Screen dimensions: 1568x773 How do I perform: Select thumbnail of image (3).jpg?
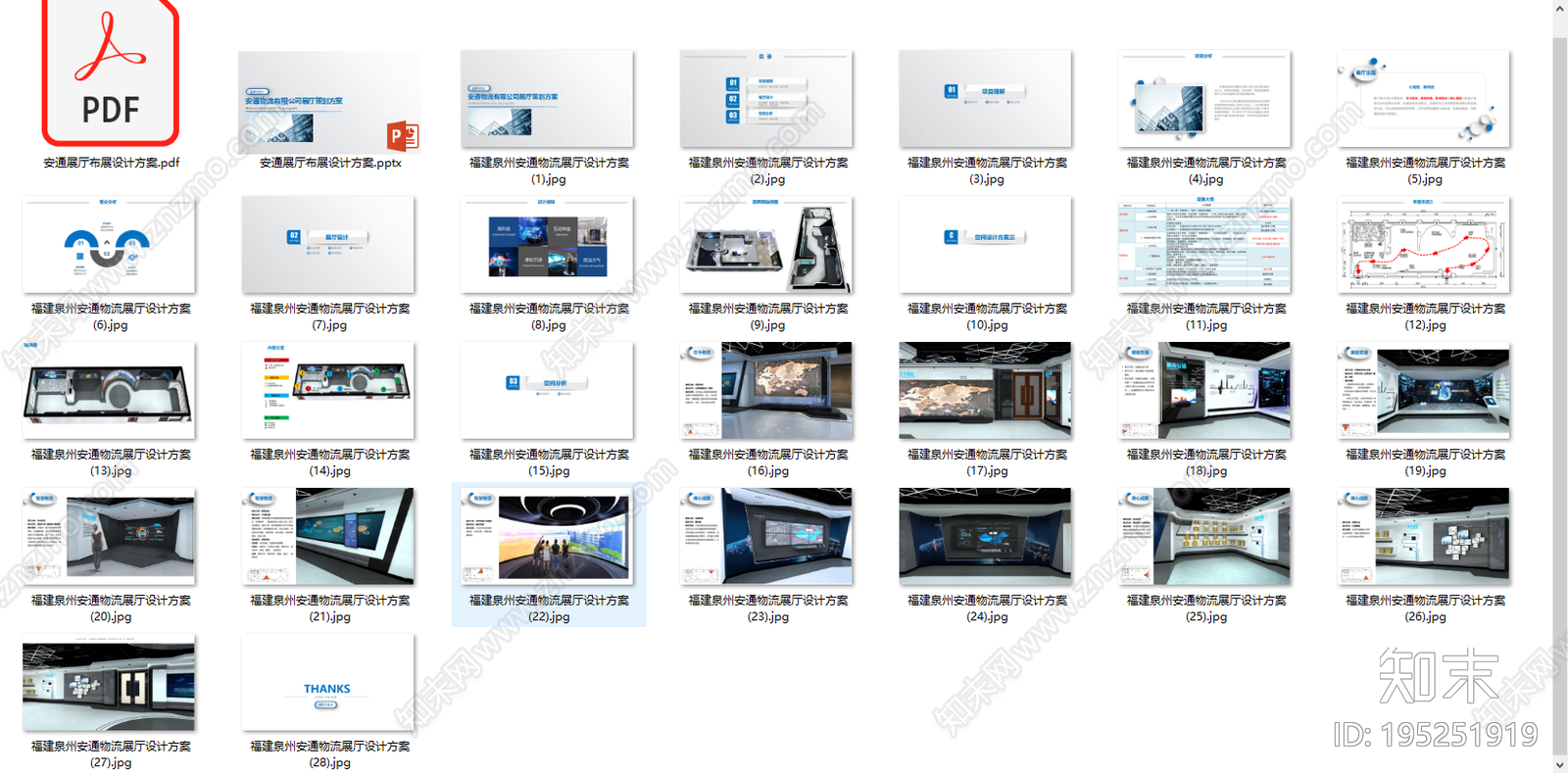coord(985,99)
